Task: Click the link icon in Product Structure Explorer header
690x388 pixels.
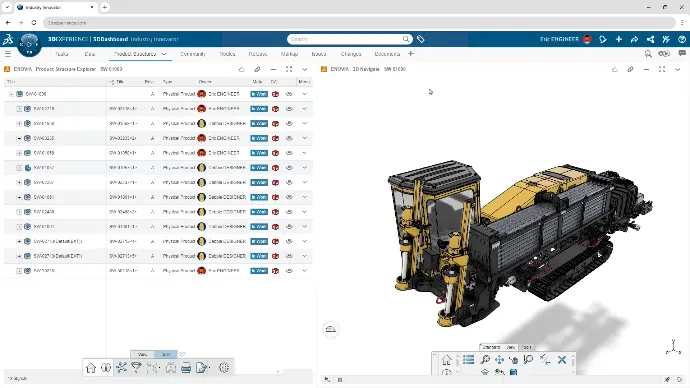Action: click(x=257, y=69)
